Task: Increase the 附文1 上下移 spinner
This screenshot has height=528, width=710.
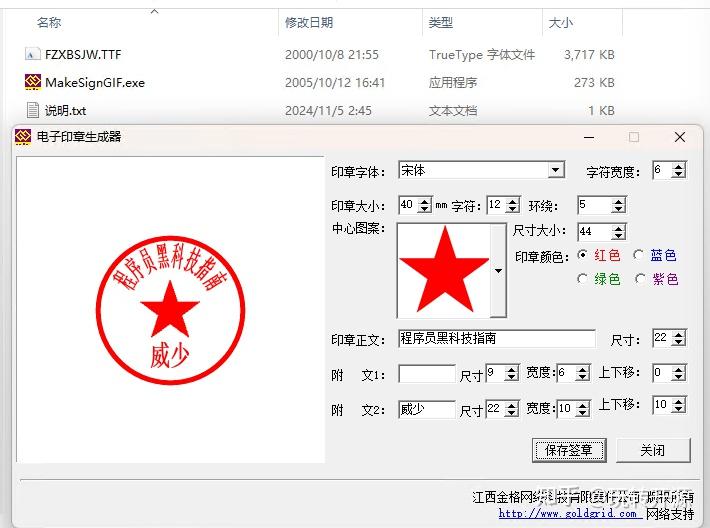Action: coord(678,369)
